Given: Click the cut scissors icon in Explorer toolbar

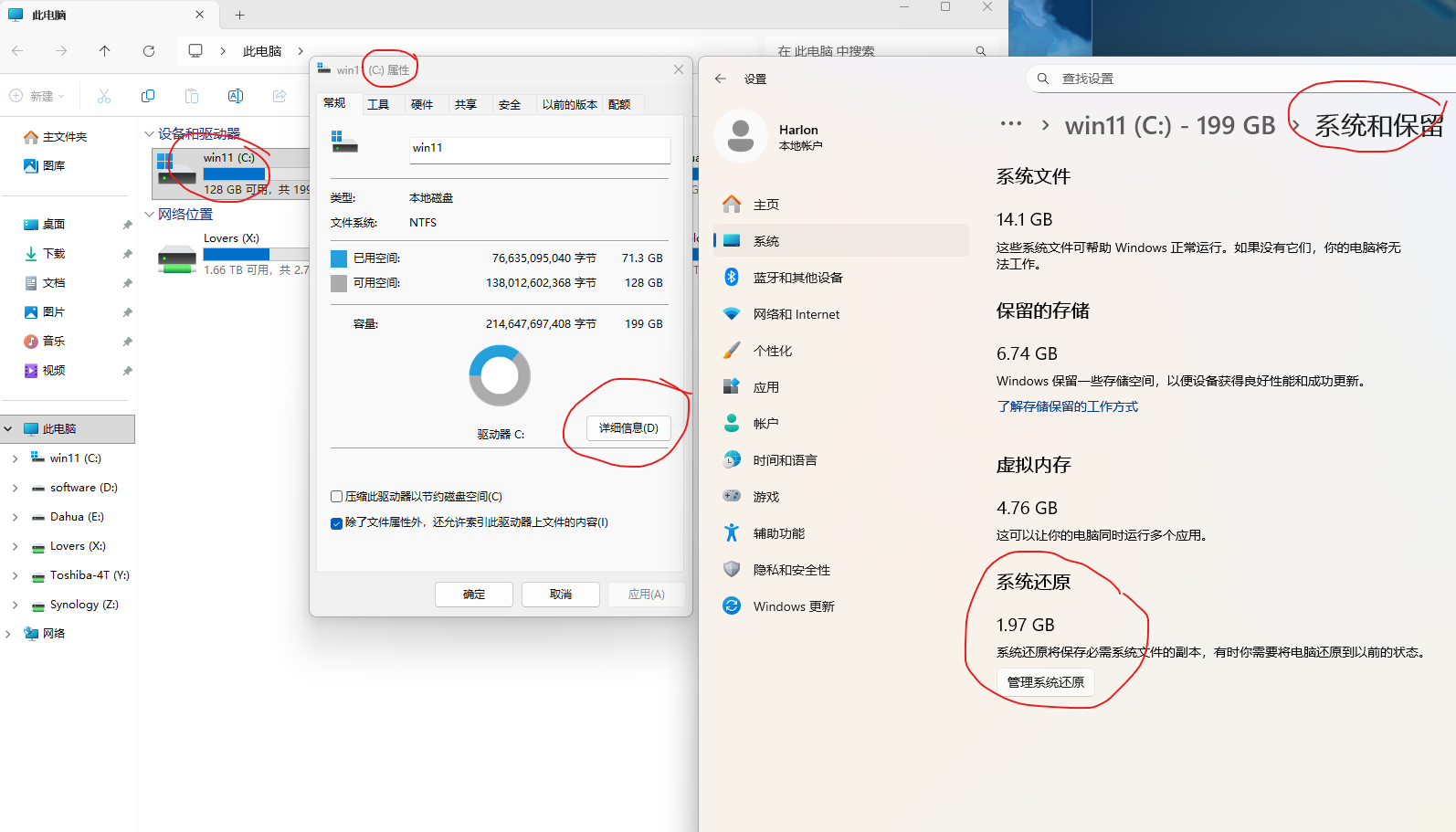Looking at the screenshot, I should tap(104, 96).
